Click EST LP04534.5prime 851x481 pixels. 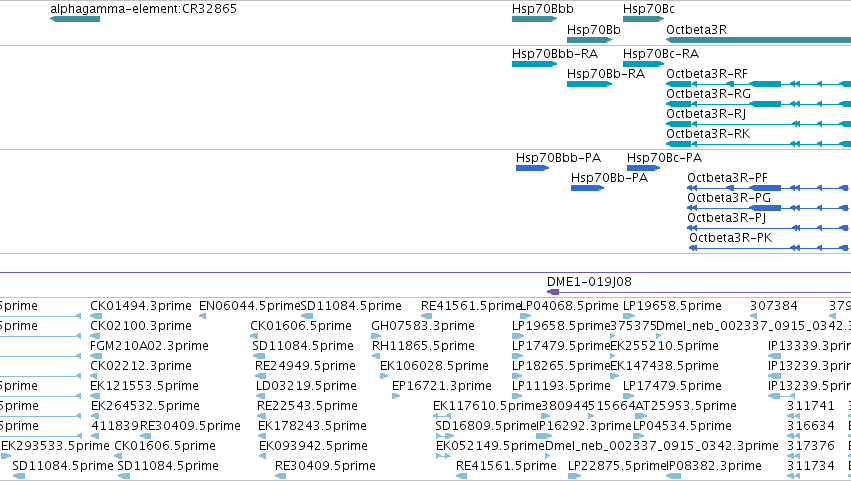pyautogui.click(x=639, y=436)
